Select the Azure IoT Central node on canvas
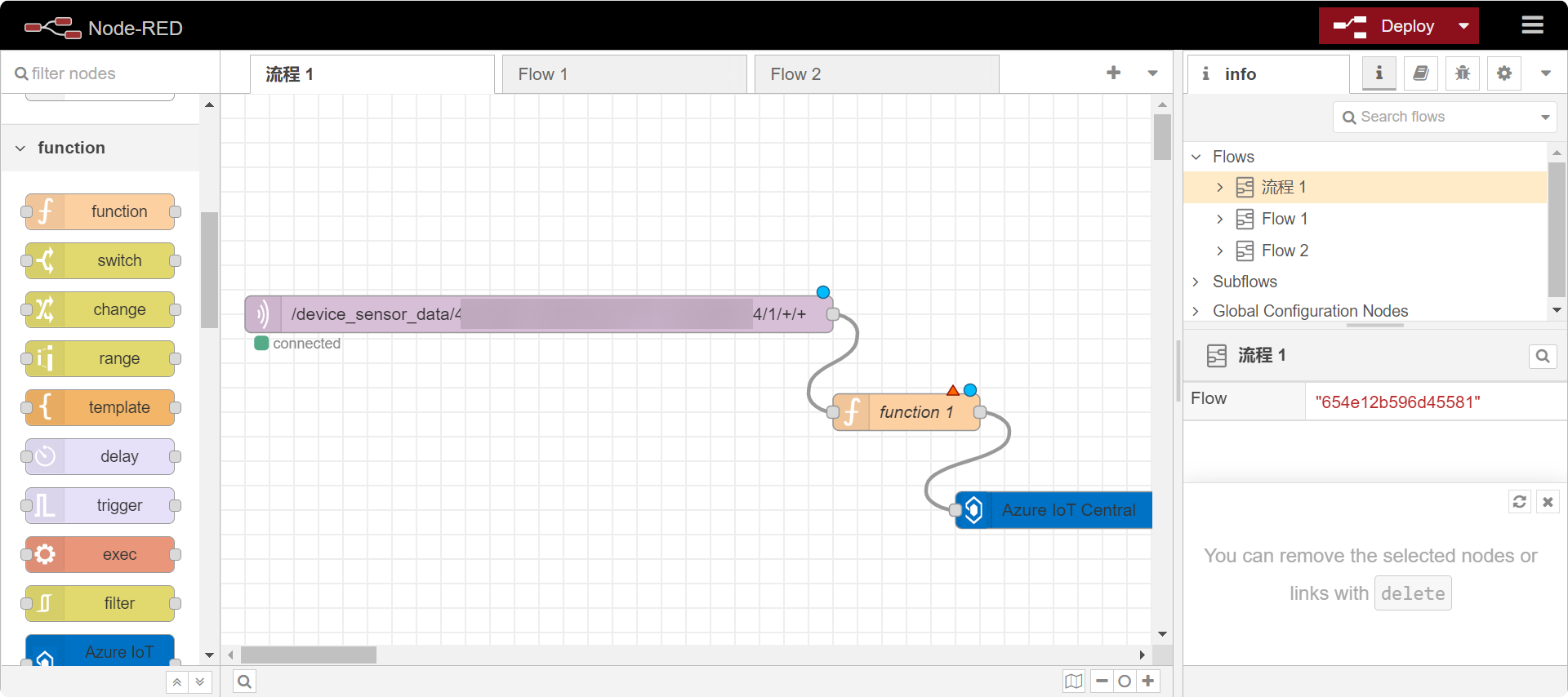Screen dimensions: 1568x697 tap(1053, 510)
